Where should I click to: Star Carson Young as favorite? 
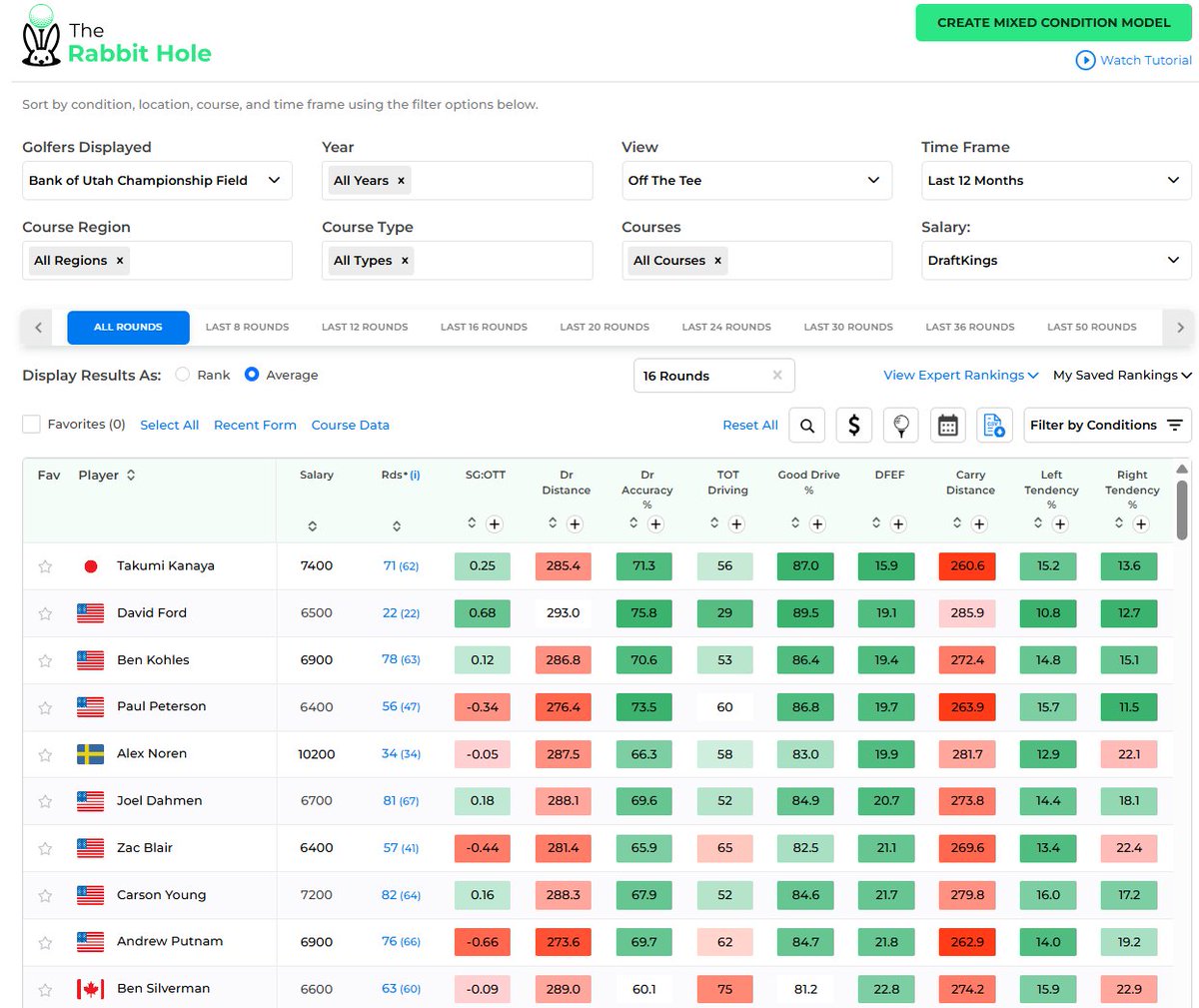point(45,895)
